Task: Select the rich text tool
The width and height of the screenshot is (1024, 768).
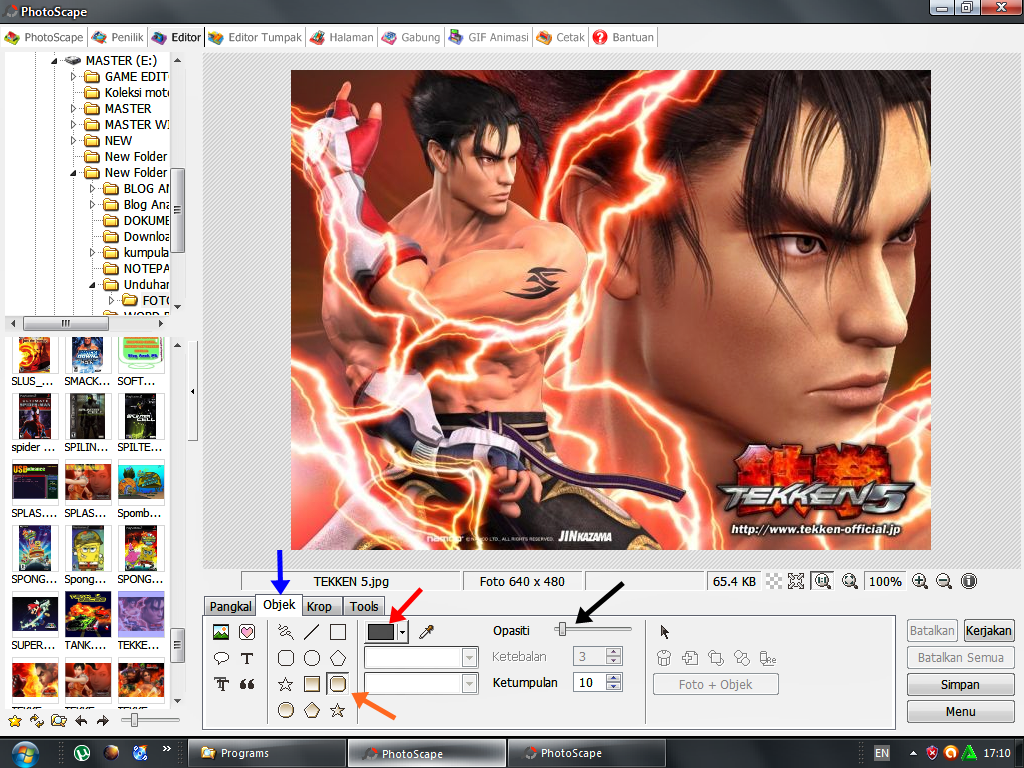Action: 221,684
